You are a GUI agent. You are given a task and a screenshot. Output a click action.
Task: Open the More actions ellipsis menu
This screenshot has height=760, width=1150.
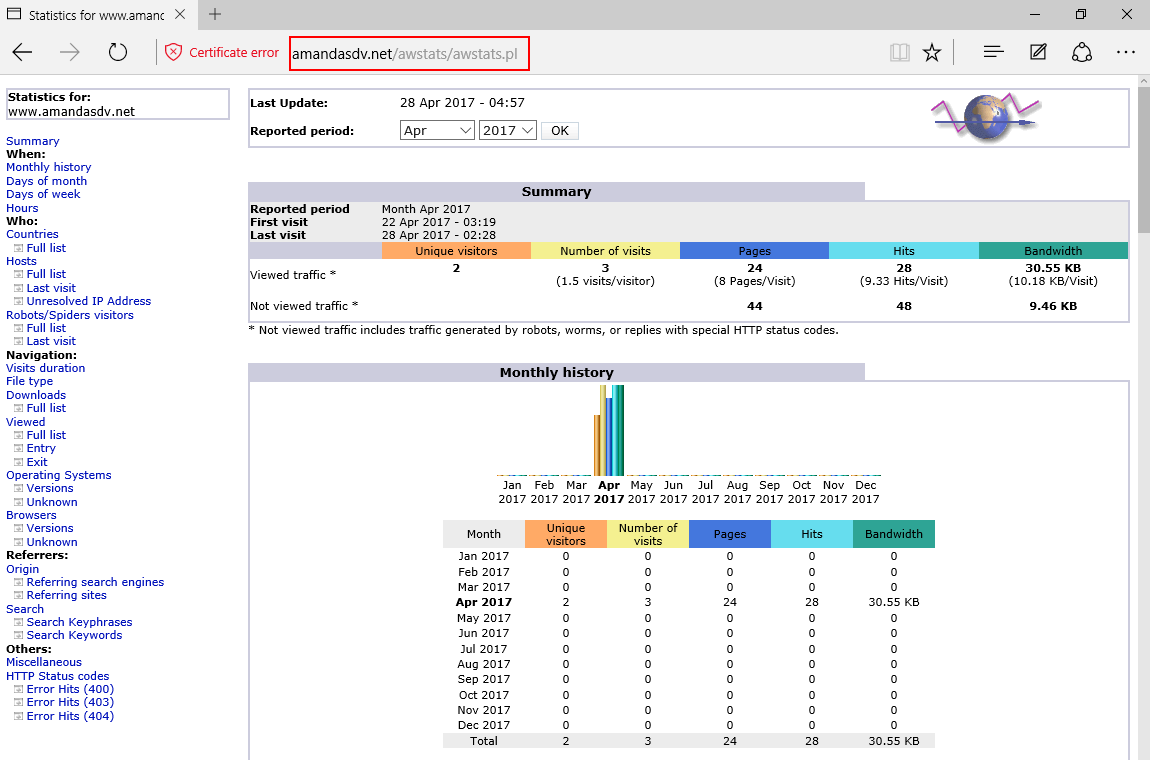(x=1126, y=52)
